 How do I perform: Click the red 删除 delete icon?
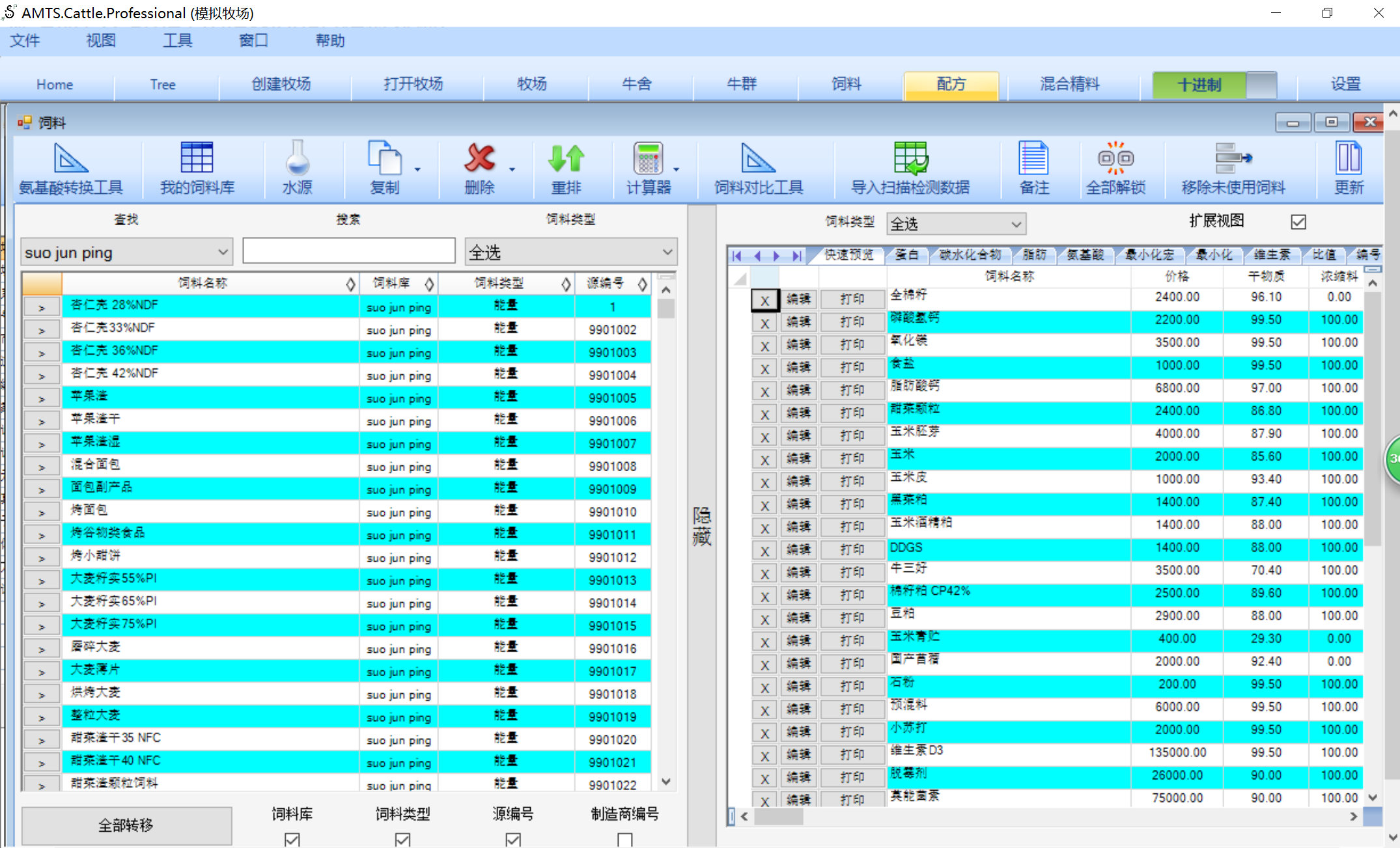click(x=480, y=158)
